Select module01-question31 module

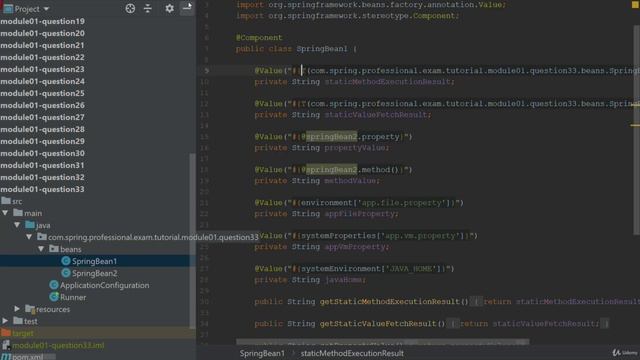(42, 165)
